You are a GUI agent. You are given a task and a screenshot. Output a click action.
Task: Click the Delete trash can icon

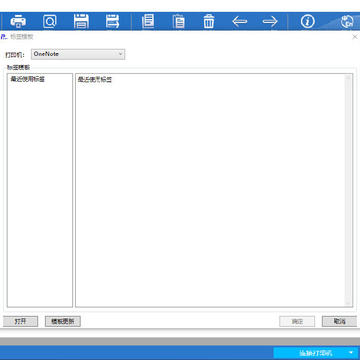pyautogui.click(x=209, y=22)
